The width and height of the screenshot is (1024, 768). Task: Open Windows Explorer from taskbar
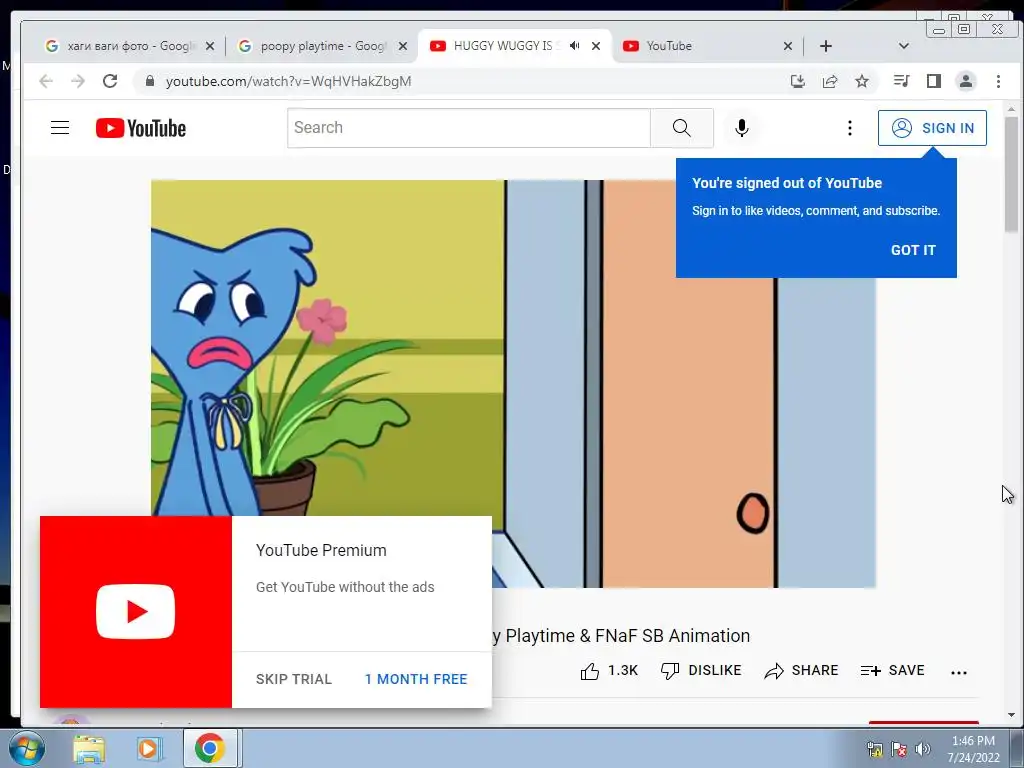point(89,749)
